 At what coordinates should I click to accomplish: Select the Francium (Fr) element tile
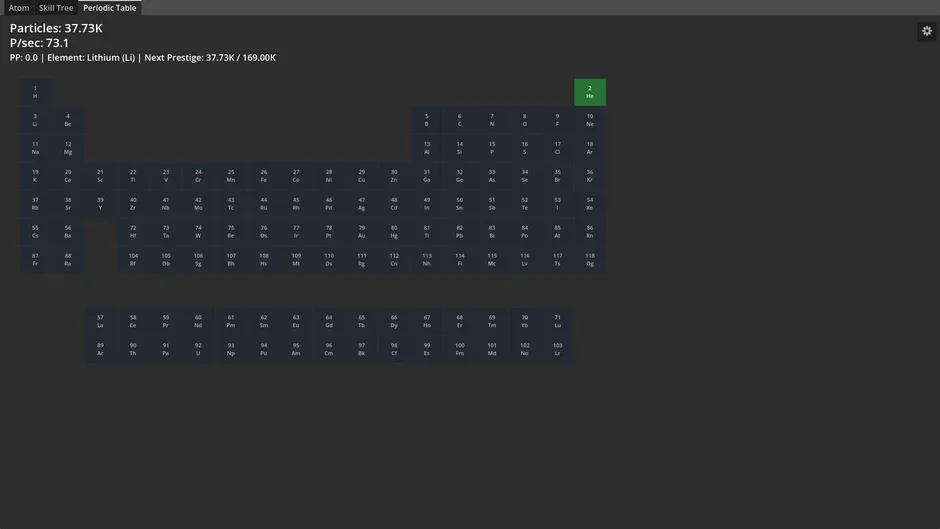tap(35, 260)
